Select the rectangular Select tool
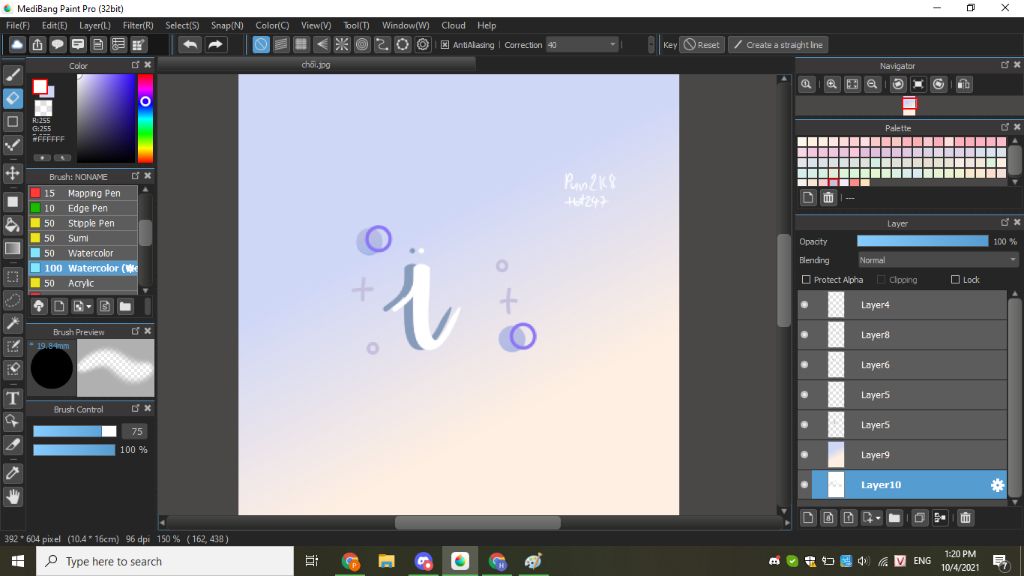Screen dimensions: 1024x576 pos(12,277)
